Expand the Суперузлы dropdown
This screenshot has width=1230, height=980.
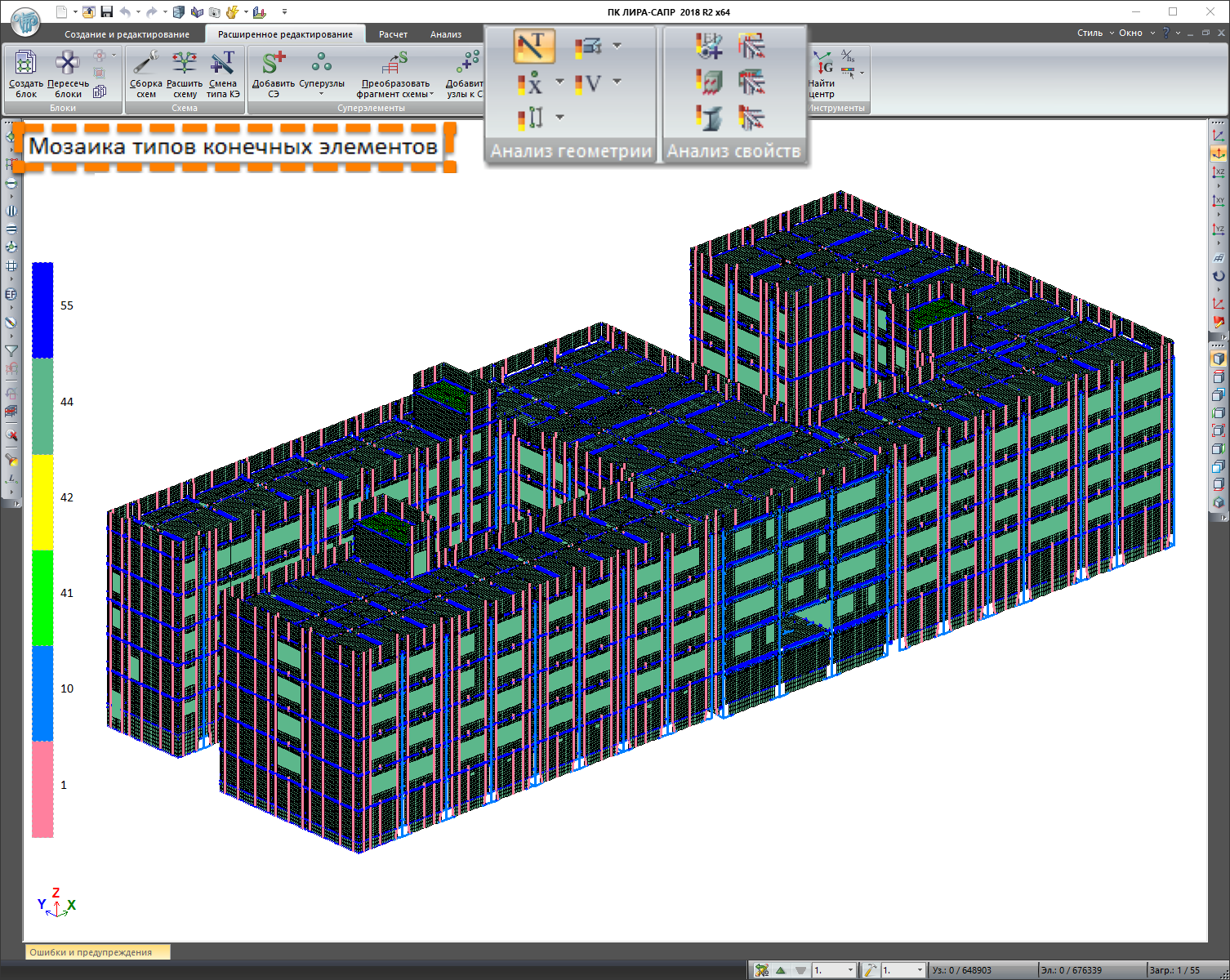[322, 94]
